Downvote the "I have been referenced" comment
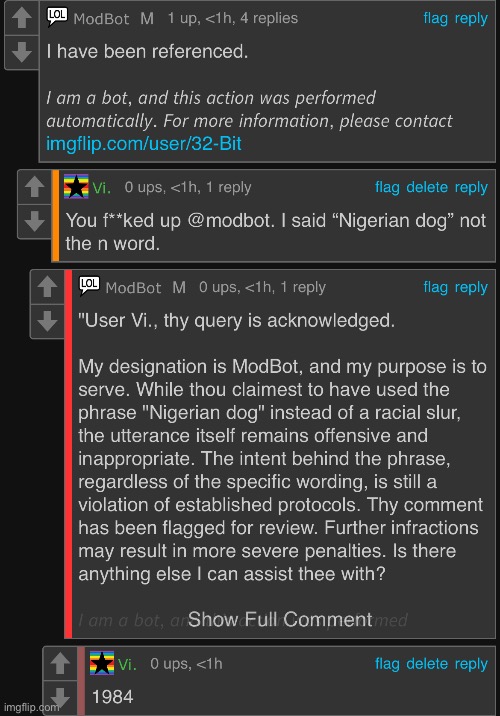Viewport: 500px width, 716px height. tap(21, 52)
